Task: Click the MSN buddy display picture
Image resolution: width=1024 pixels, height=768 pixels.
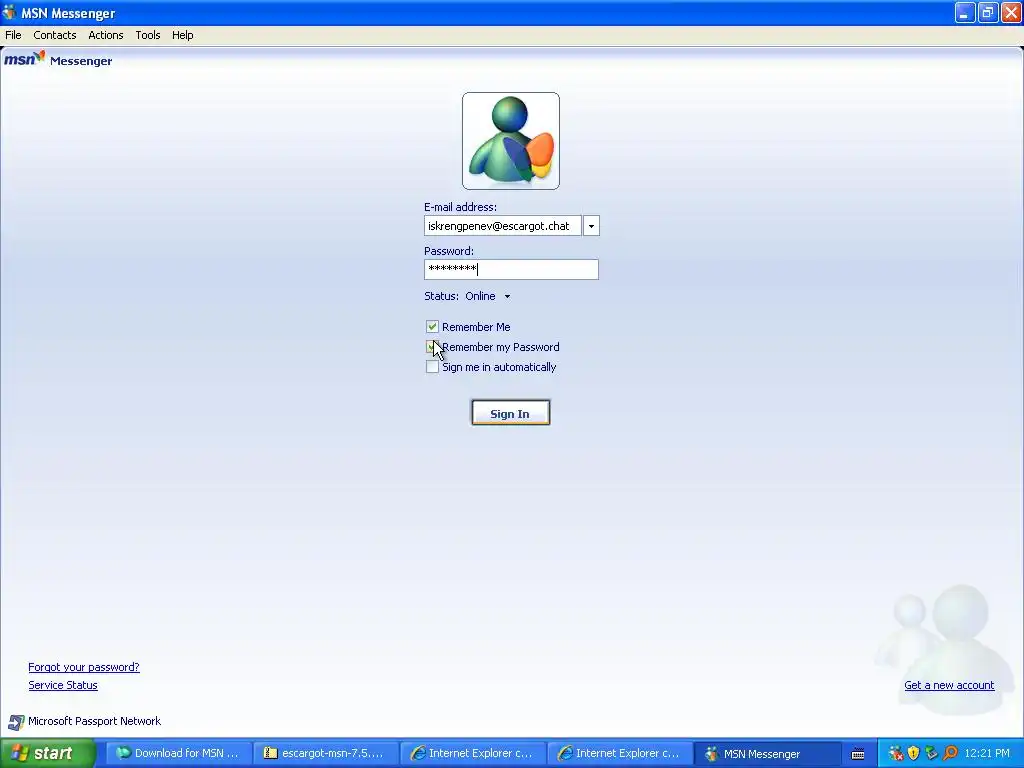Action: pyautogui.click(x=511, y=141)
